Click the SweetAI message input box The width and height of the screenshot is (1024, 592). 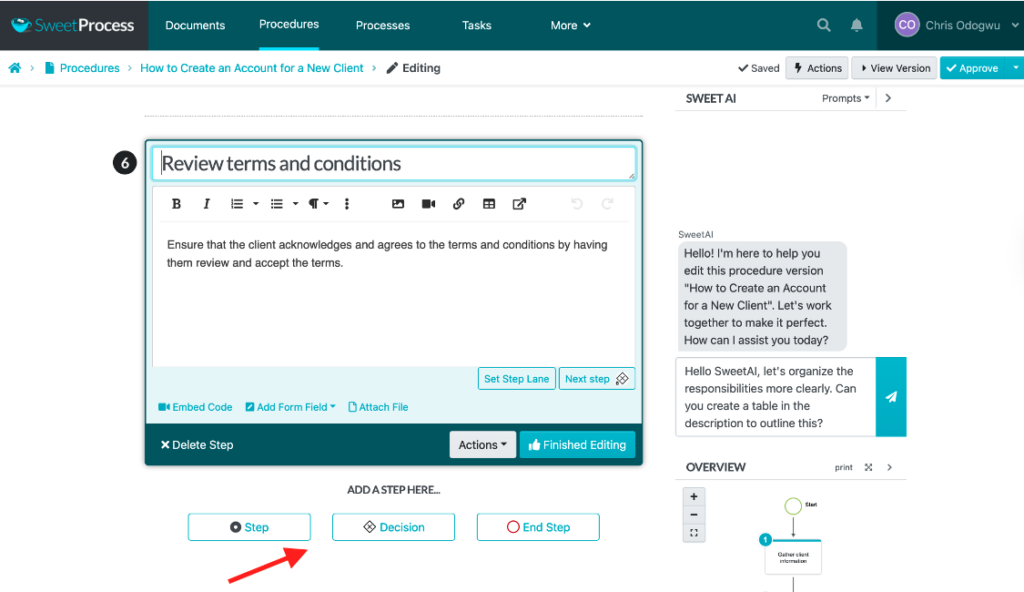tap(776, 397)
